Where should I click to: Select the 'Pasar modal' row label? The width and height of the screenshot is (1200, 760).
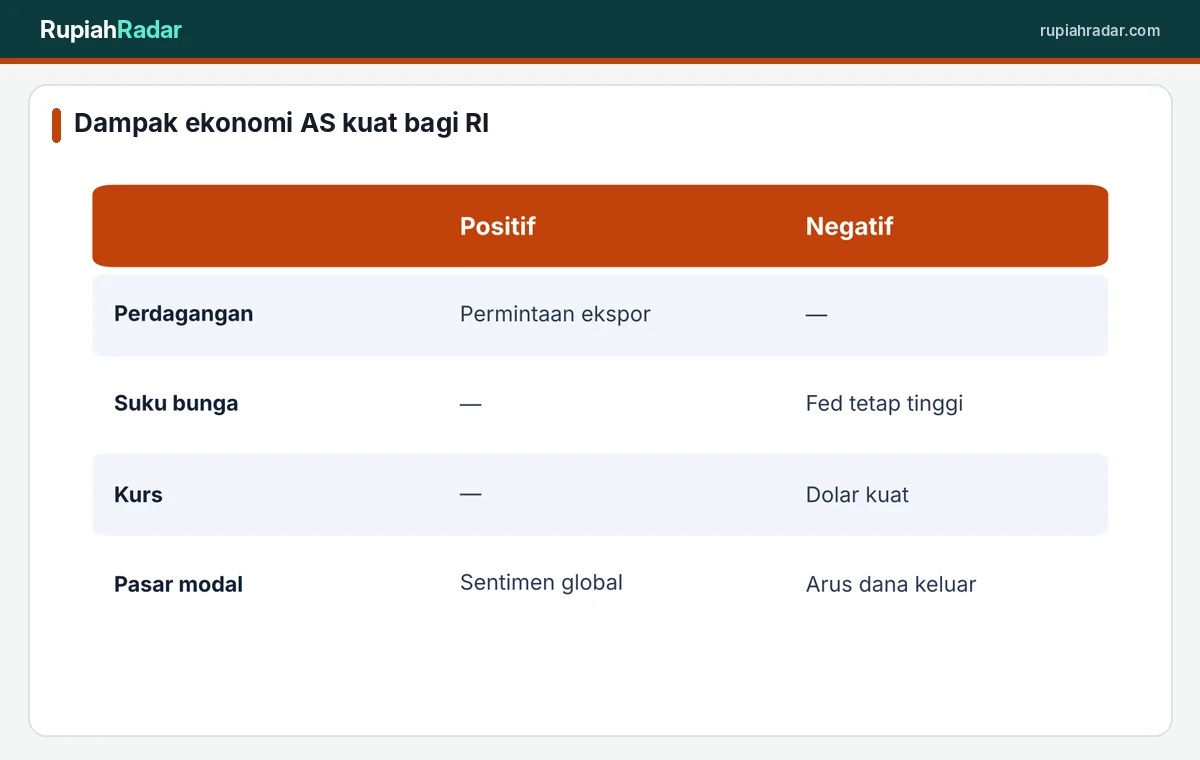[179, 585]
